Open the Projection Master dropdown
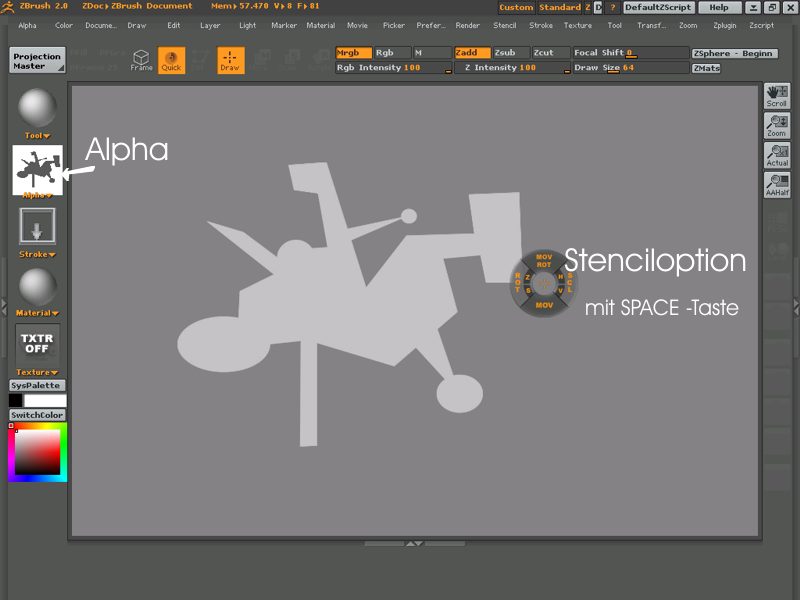The height and width of the screenshot is (600, 800). point(37,61)
